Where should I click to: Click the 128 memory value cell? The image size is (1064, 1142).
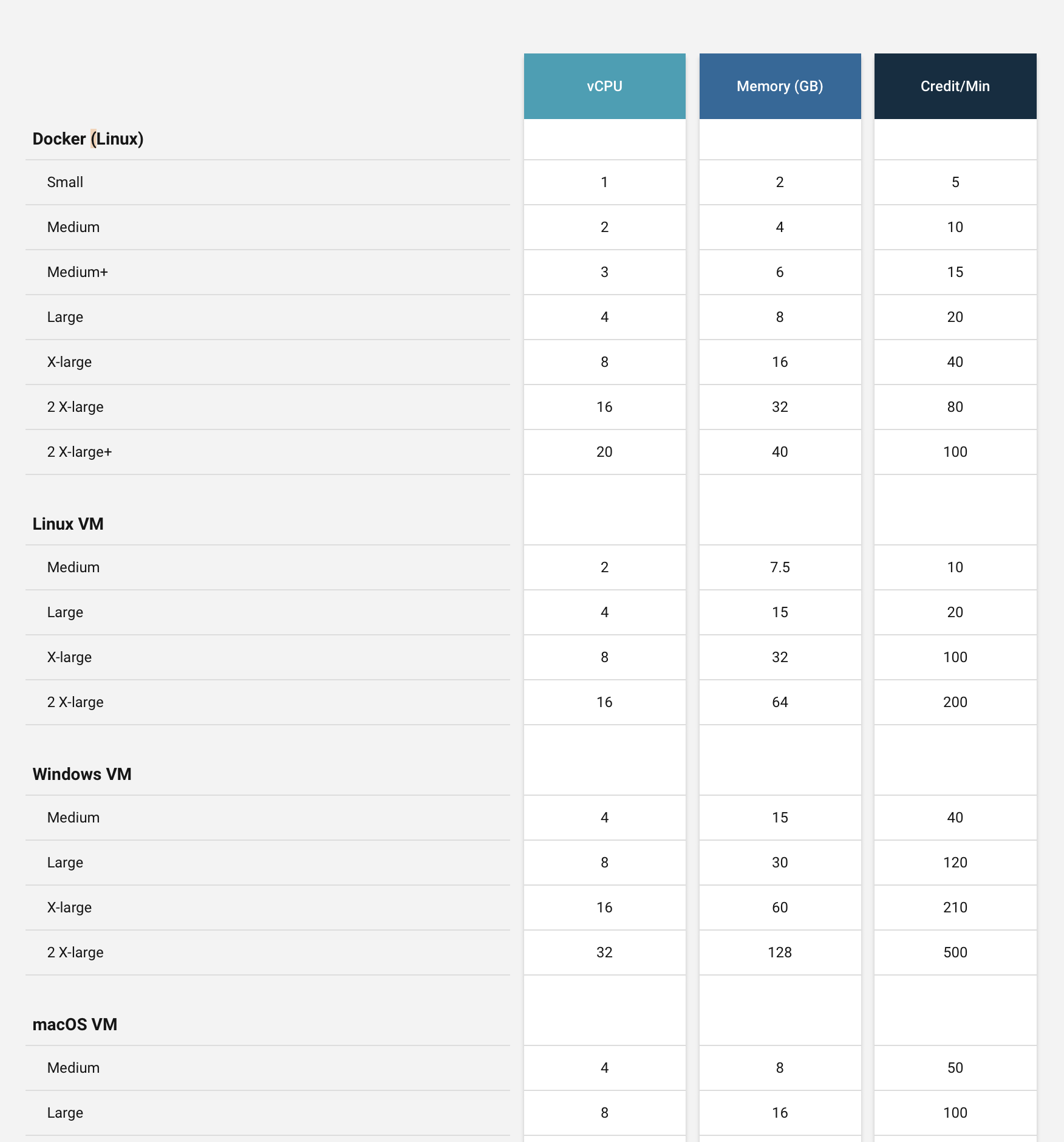tap(780, 952)
